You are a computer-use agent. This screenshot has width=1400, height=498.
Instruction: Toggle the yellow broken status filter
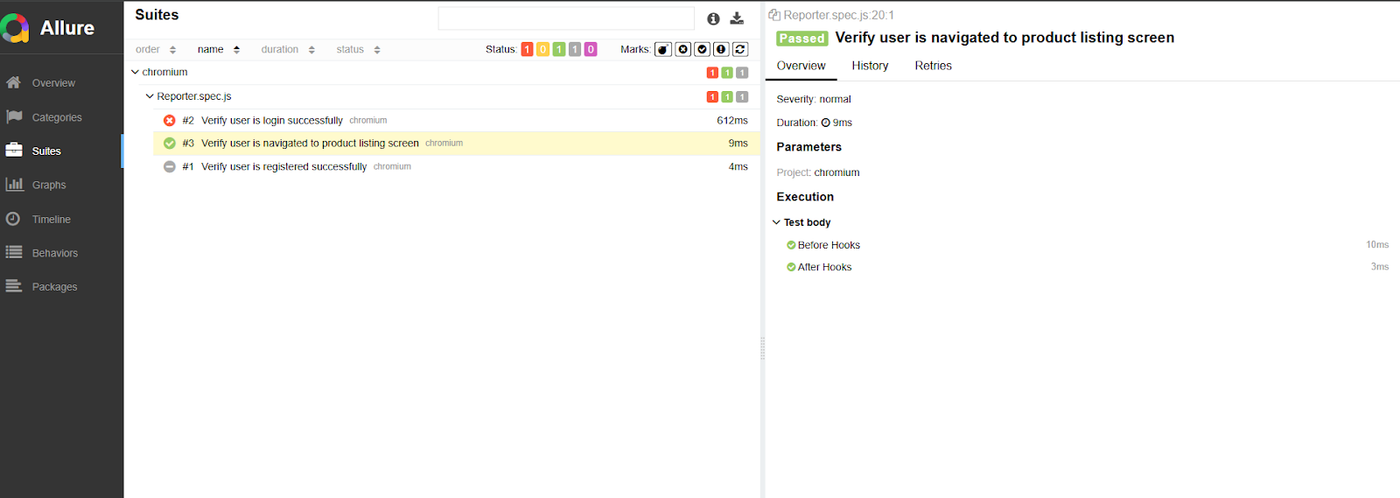(x=543, y=49)
